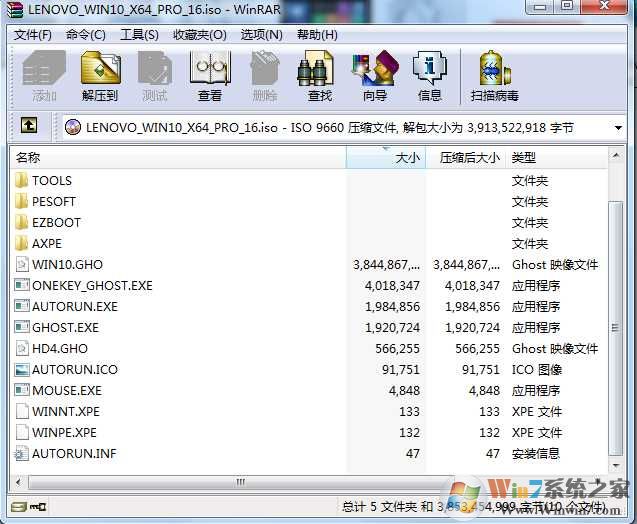The height and width of the screenshot is (524, 637).
Task: Select the PESOFT folder icon
Action: click(x=22, y=201)
